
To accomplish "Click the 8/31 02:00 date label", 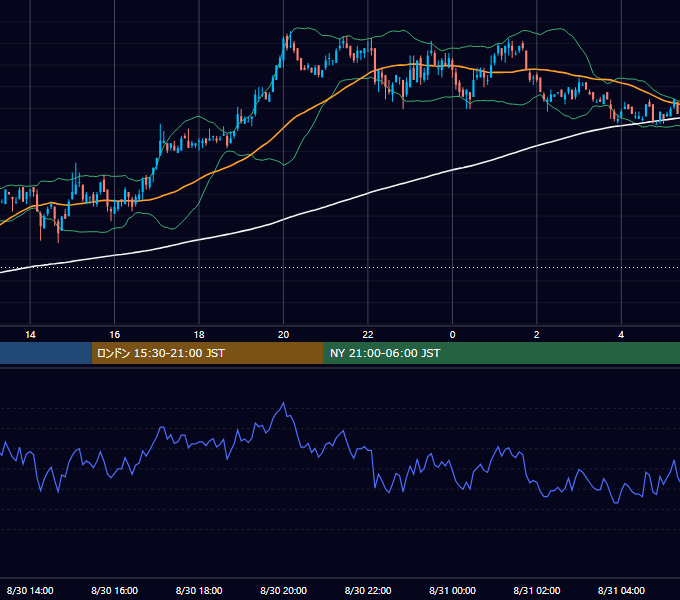I will click(x=536, y=590).
